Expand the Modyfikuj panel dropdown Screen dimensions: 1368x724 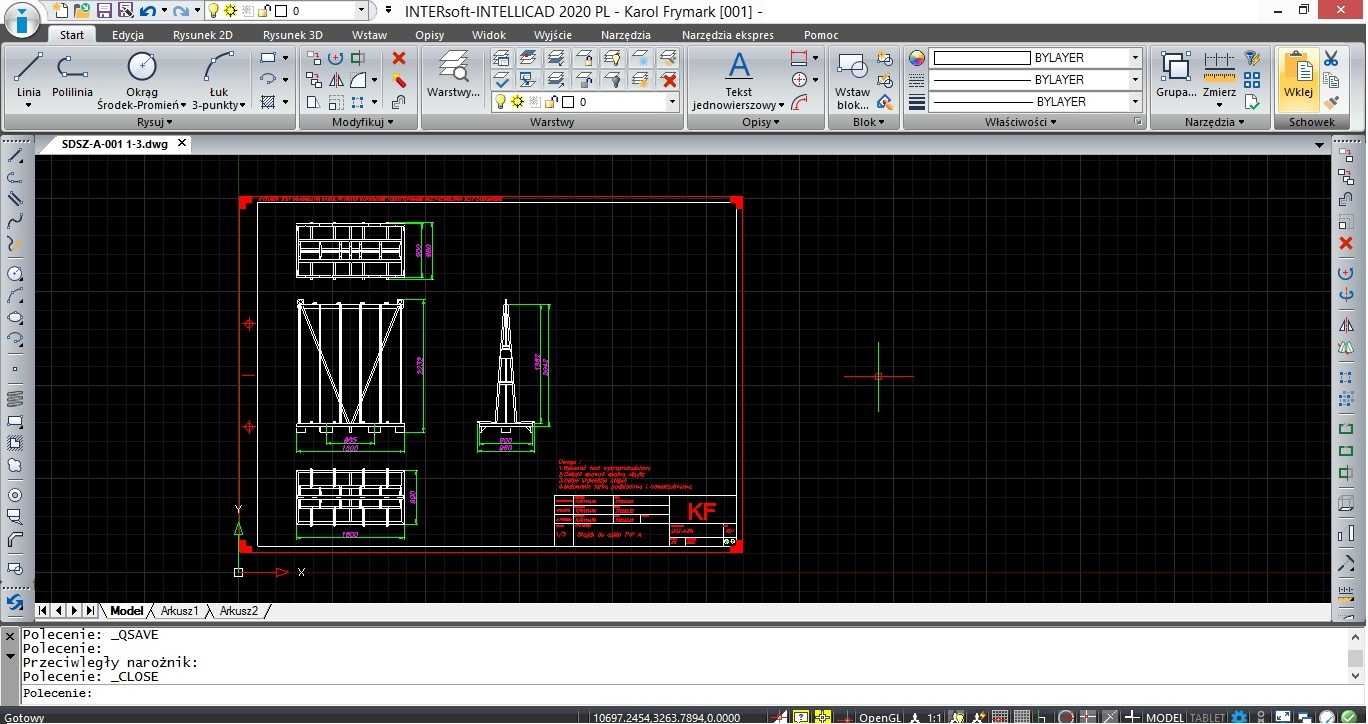(x=361, y=122)
